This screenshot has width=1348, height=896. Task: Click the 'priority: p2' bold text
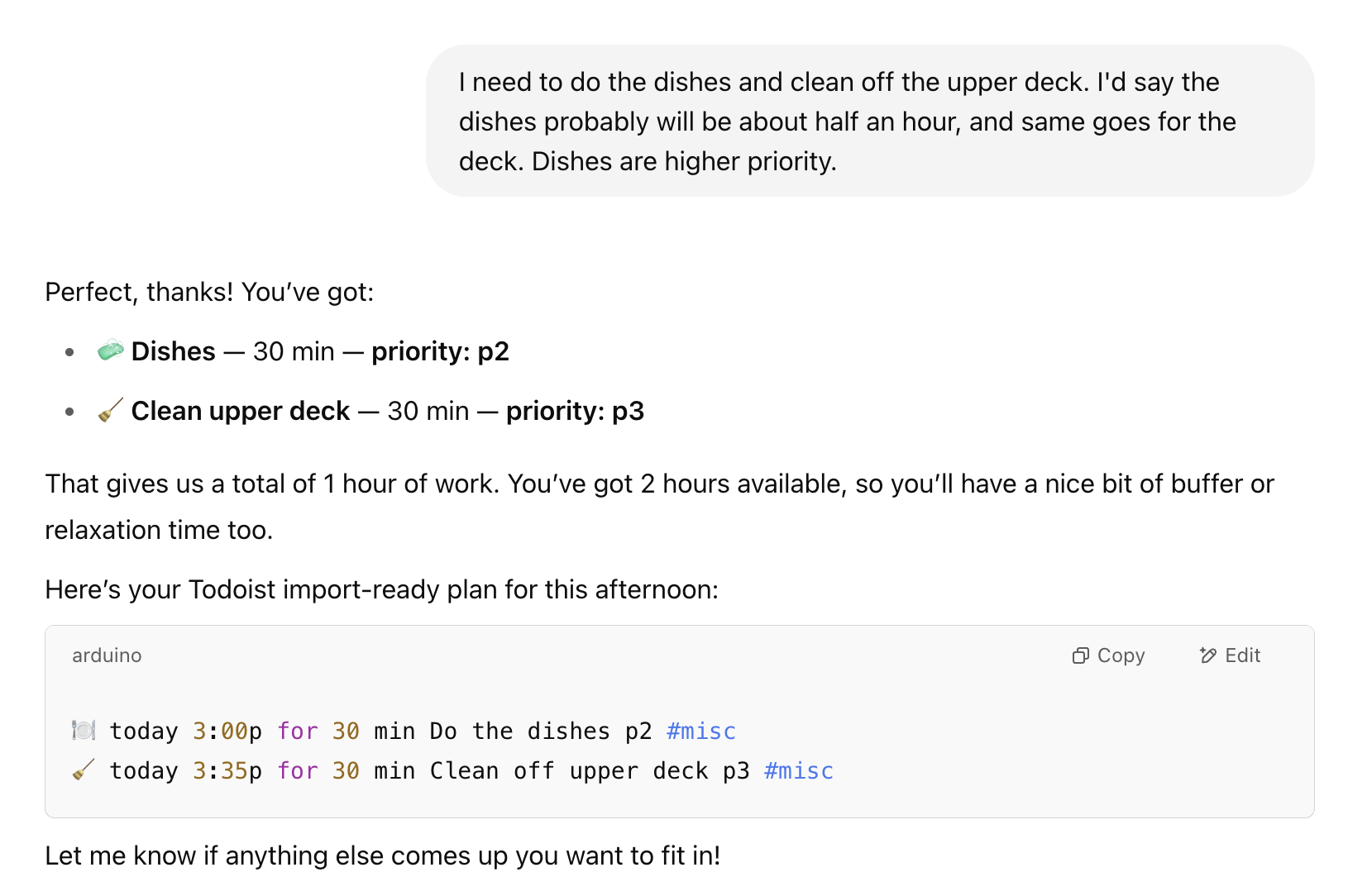coord(440,351)
